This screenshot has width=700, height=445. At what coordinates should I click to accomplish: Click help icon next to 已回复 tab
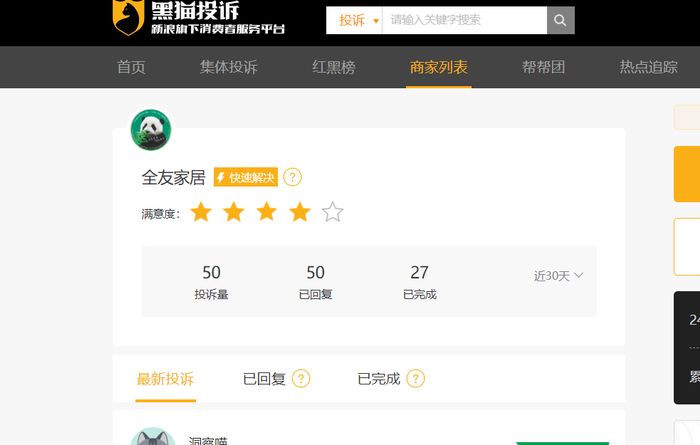(x=301, y=379)
